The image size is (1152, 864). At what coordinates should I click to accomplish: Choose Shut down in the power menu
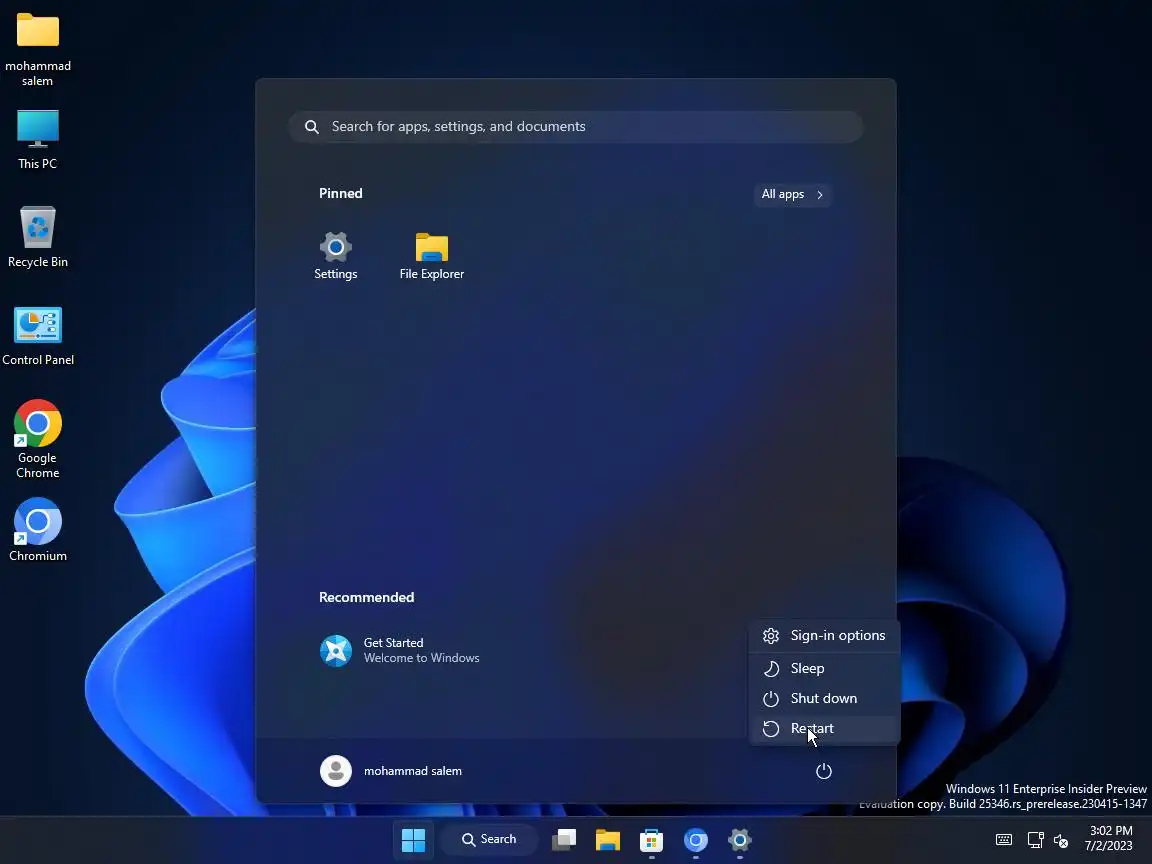pyautogui.click(x=824, y=699)
